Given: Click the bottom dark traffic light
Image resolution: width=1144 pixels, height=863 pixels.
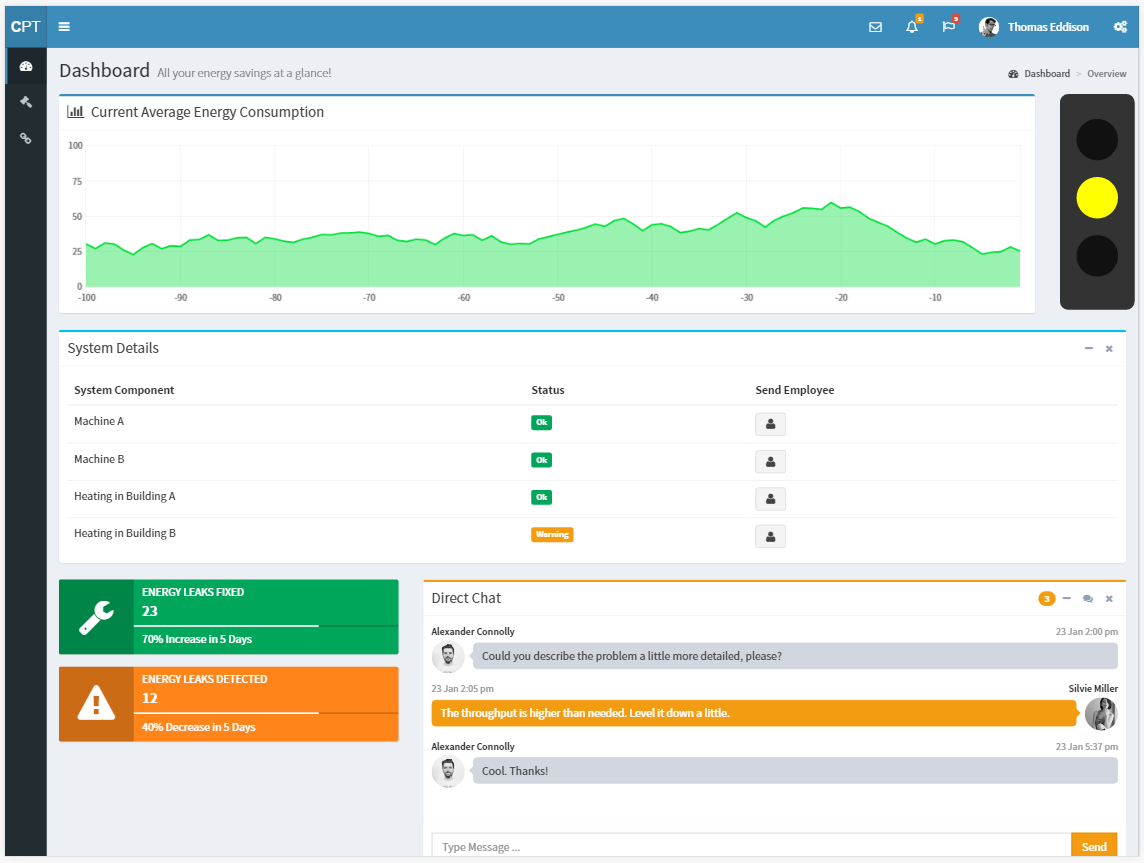Looking at the screenshot, I should pos(1097,256).
